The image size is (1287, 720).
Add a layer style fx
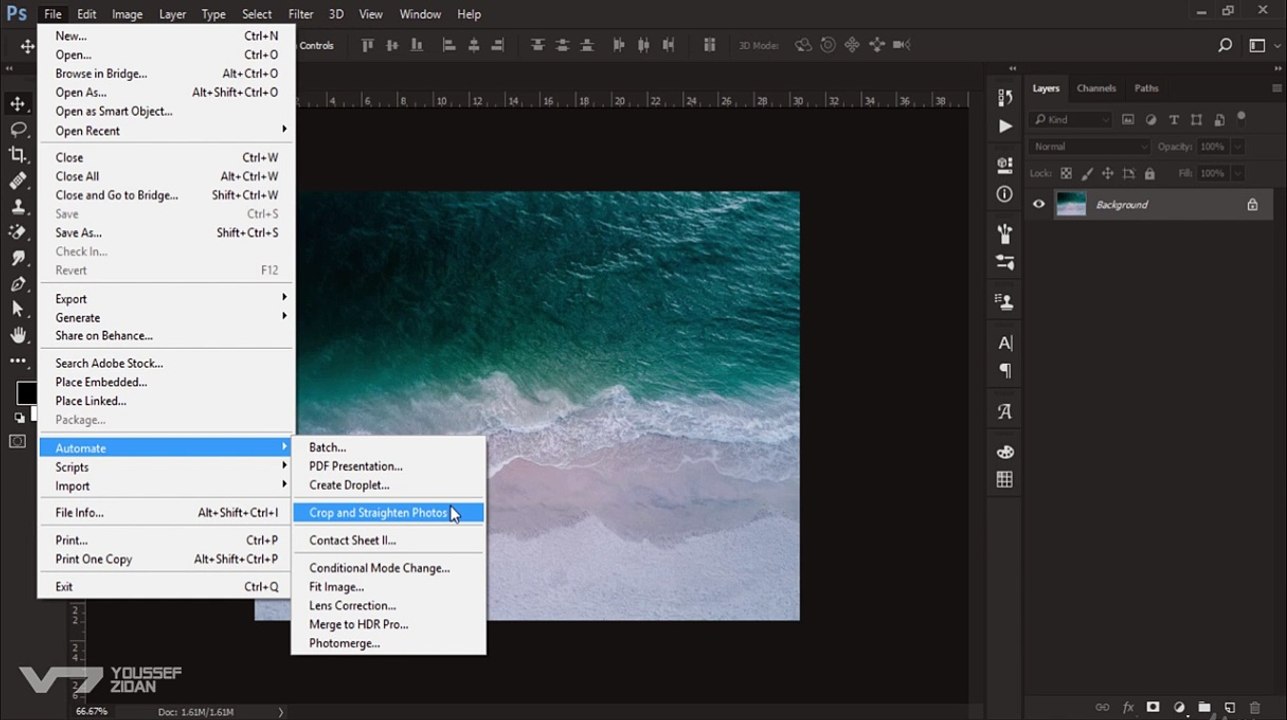(x=1128, y=707)
